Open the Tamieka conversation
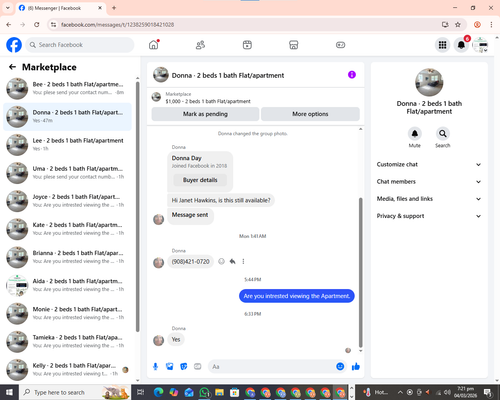Image resolution: width=500 pixels, height=400 pixels. (68, 342)
